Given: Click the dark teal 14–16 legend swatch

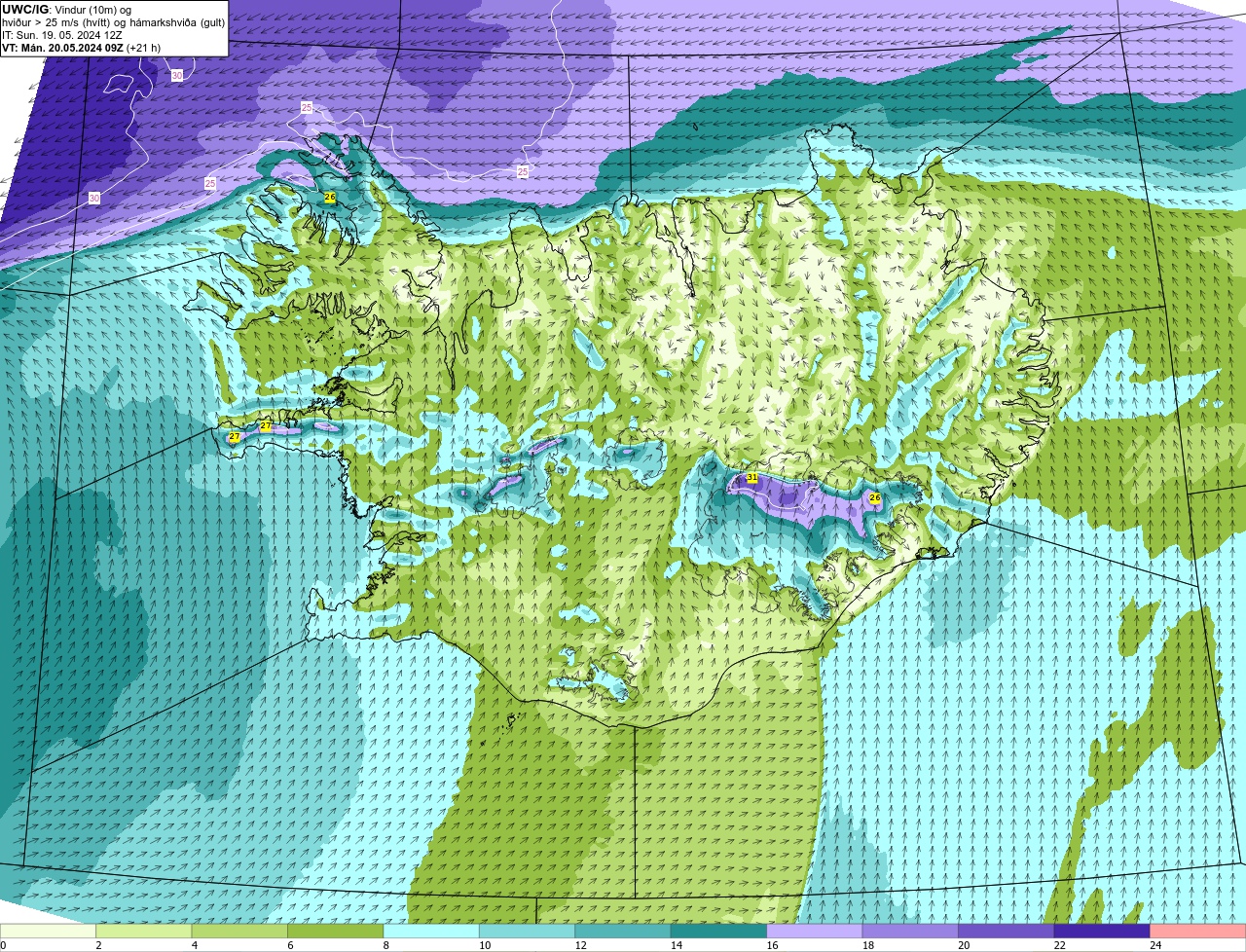Looking at the screenshot, I should point(718,932).
